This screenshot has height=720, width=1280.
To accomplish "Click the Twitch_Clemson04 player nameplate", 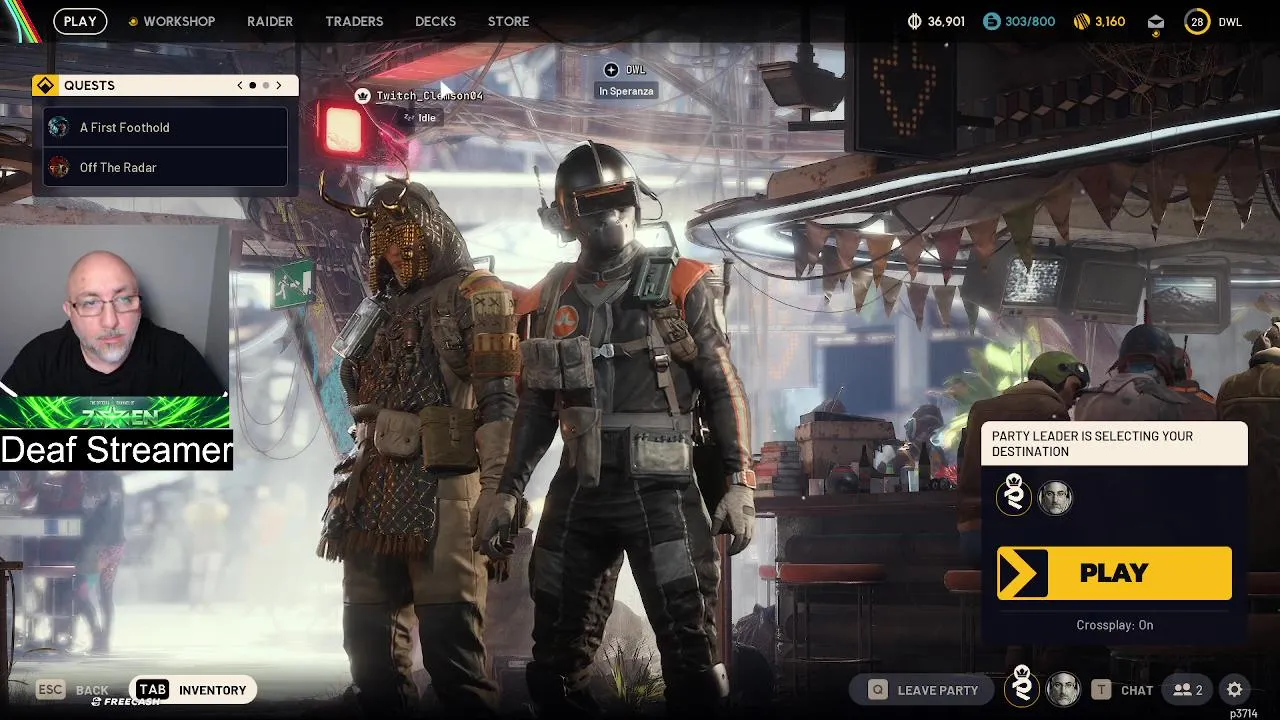I will point(429,95).
